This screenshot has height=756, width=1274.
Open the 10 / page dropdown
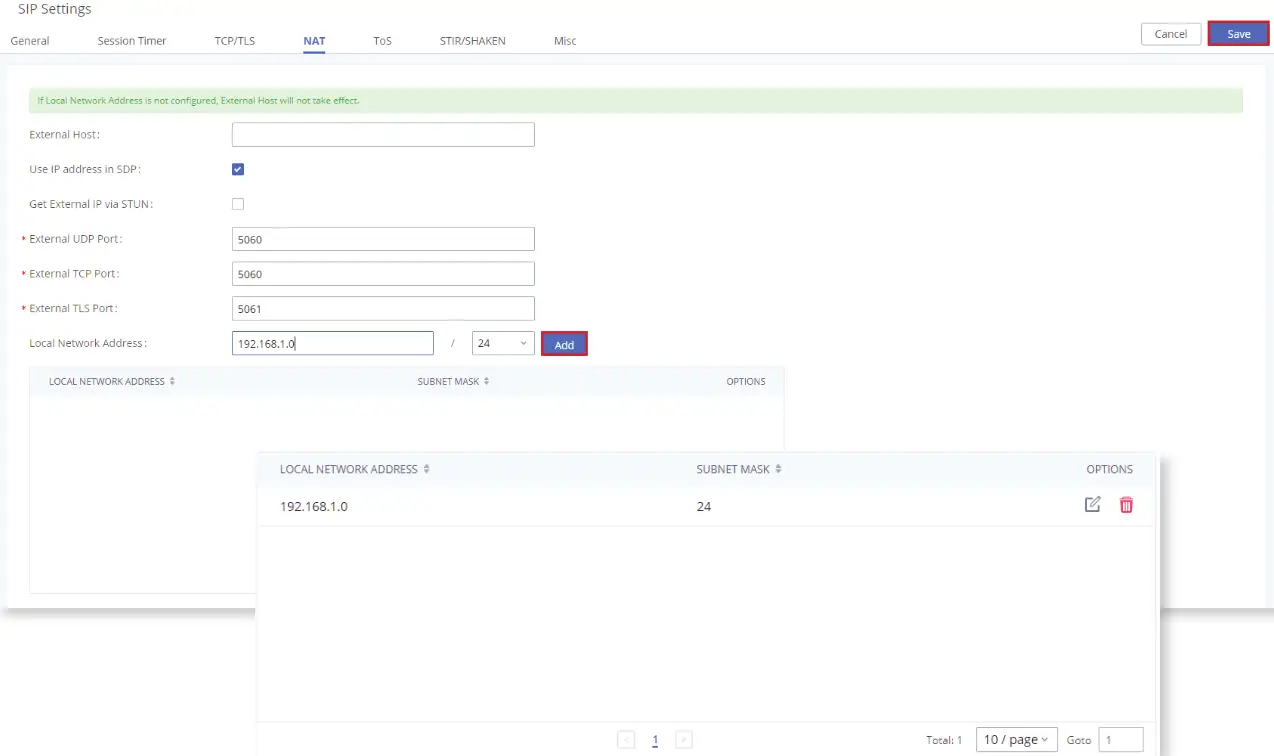[x=1016, y=740]
